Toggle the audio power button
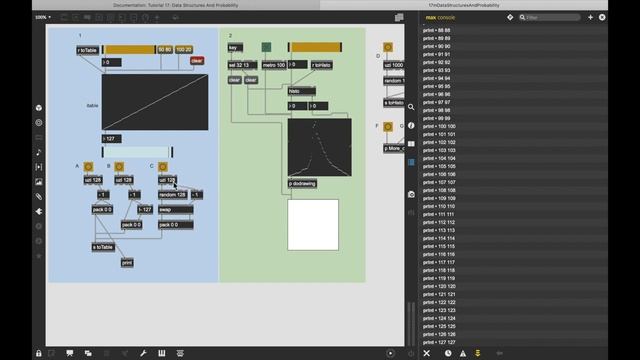This screenshot has width=640, height=360. (x=411, y=353)
